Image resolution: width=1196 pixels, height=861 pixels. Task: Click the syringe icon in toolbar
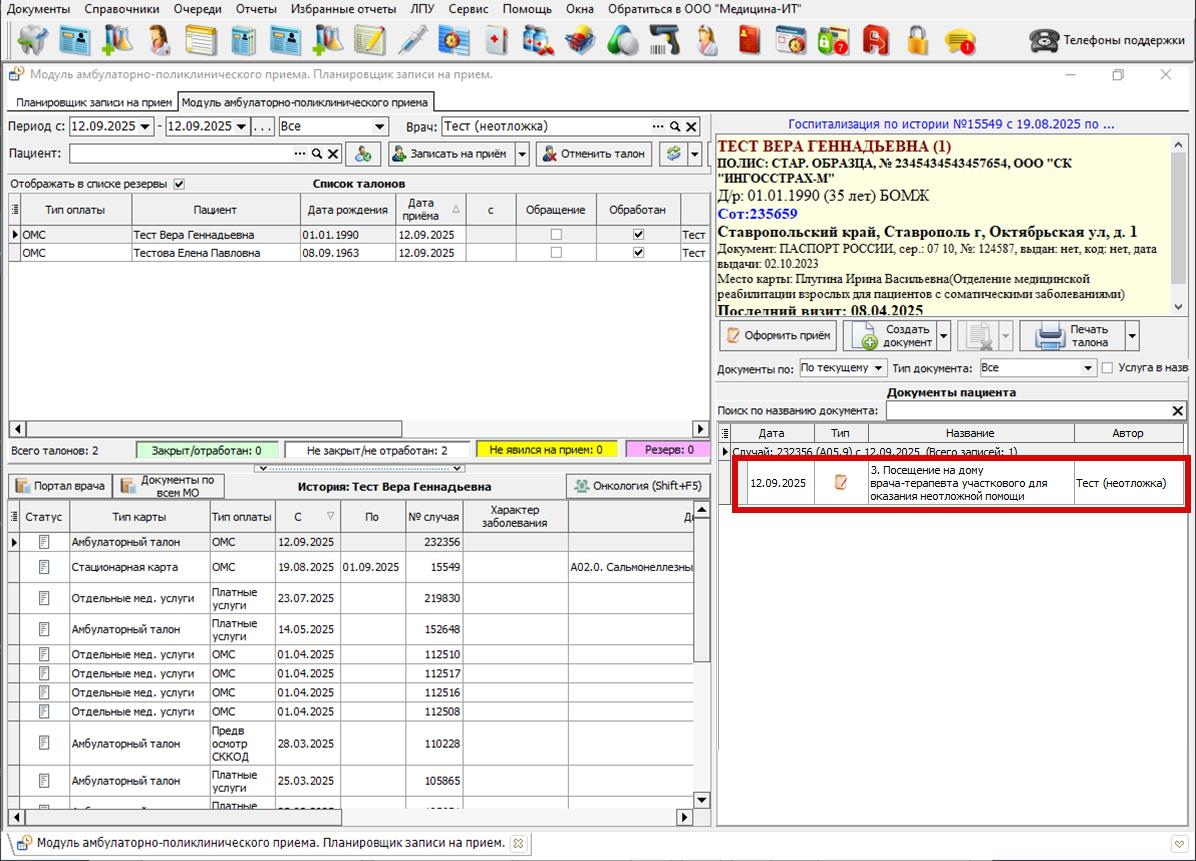pos(412,40)
